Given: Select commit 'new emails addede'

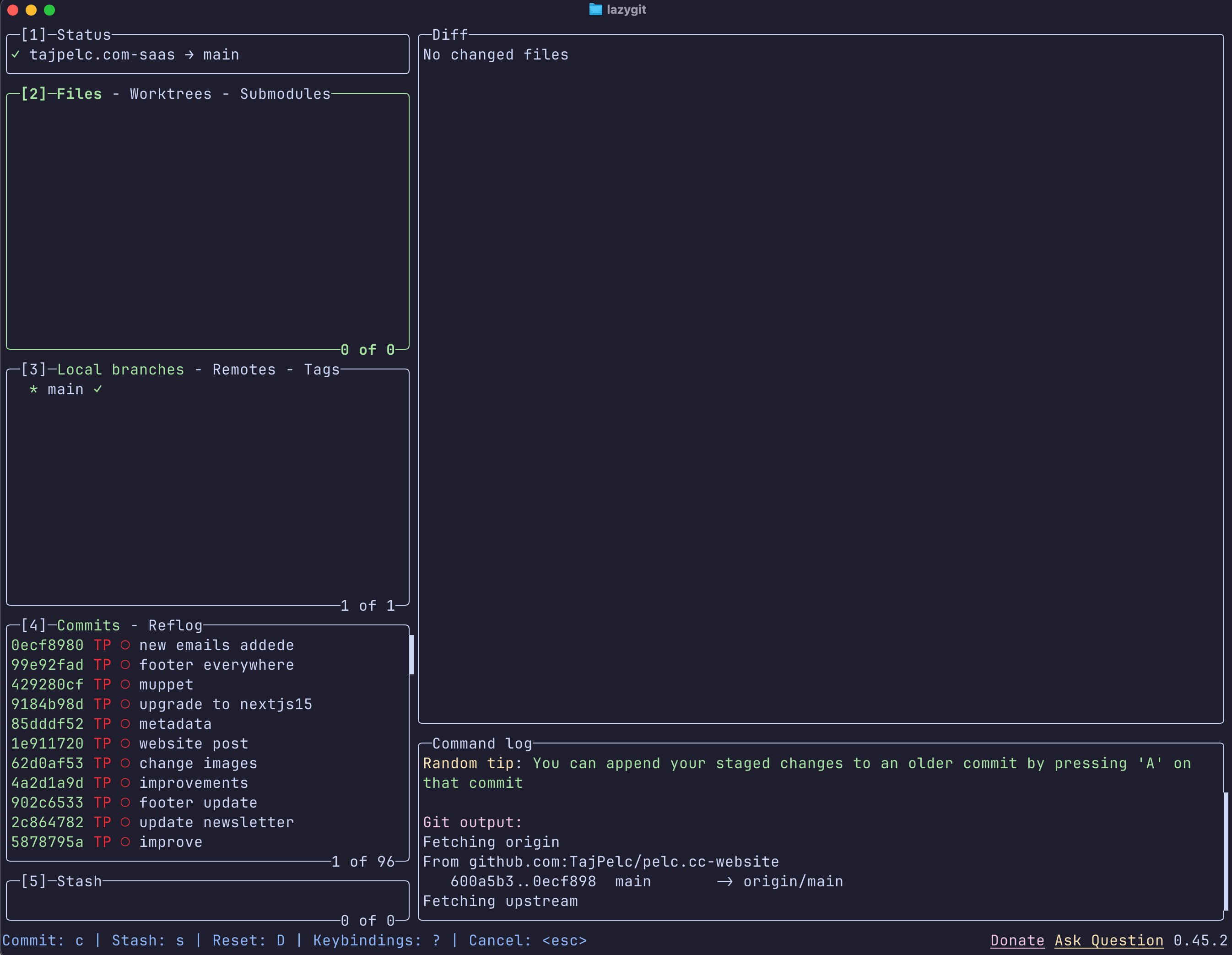Looking at the screenshot, I should click(207, 645).
